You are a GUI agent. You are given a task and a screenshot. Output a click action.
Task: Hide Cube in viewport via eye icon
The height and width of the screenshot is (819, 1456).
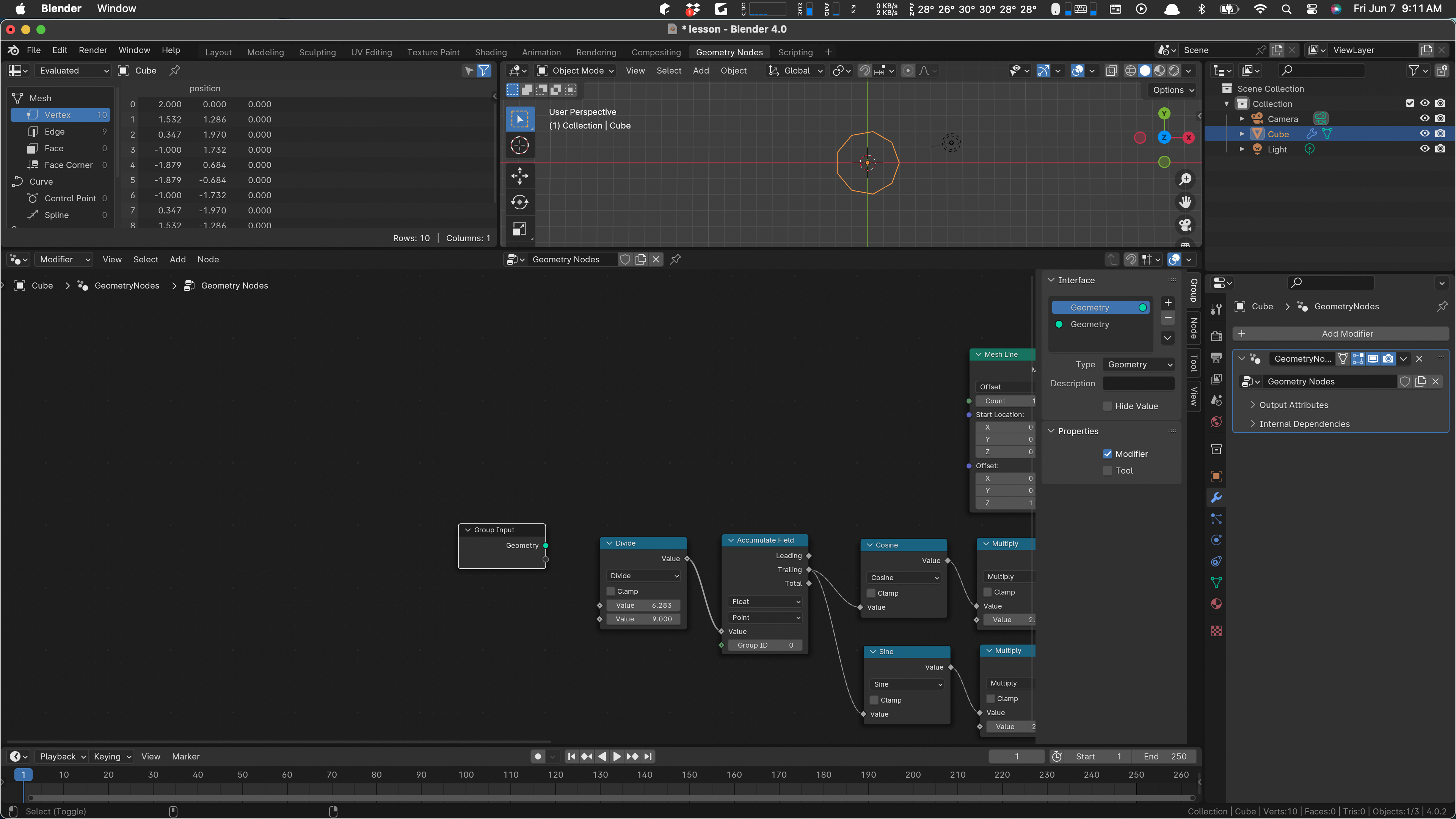click(1425, 134)
